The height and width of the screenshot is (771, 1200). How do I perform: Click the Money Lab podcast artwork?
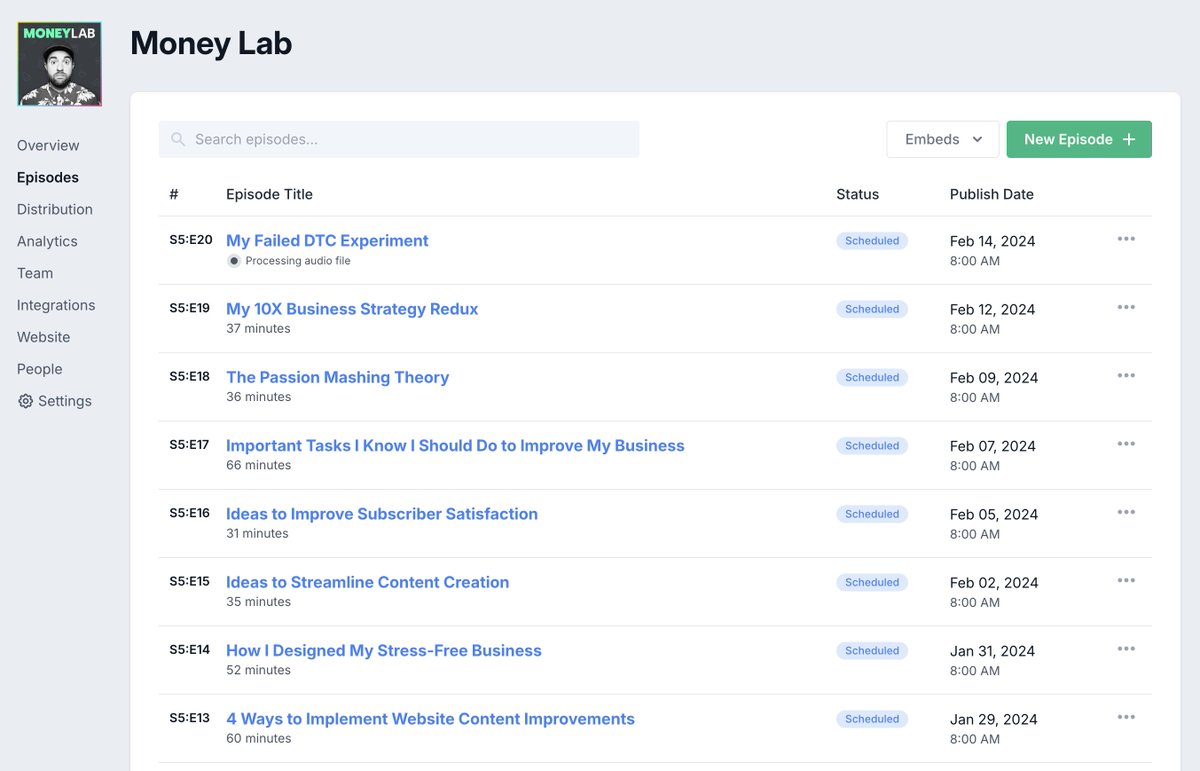click(x=59, y=64)
